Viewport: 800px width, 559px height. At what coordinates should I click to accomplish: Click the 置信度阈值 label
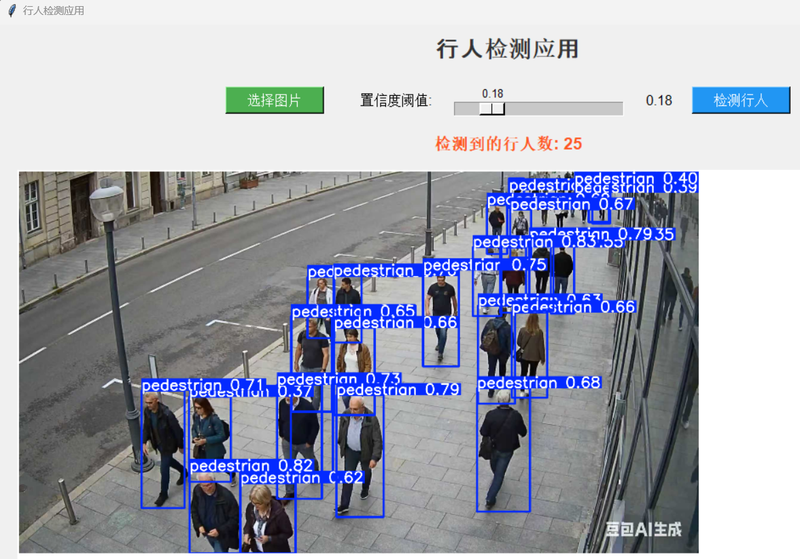[396, 100]
